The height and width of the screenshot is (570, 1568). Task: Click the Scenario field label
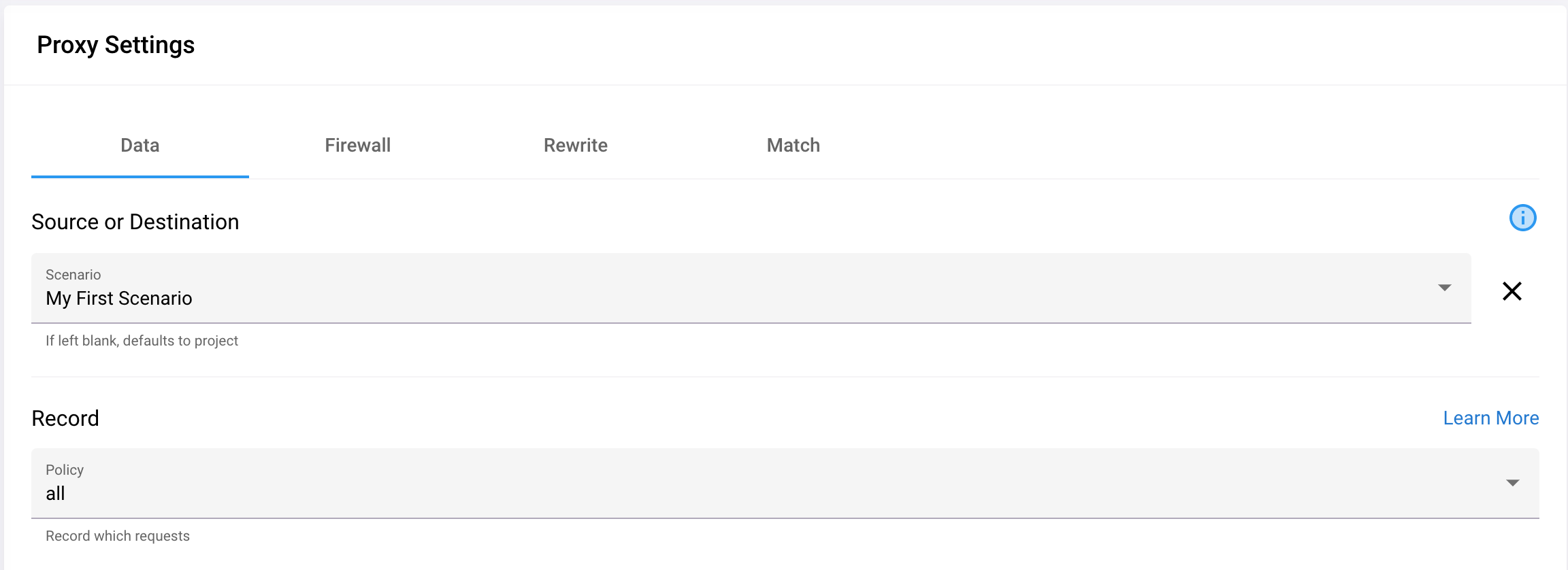[73, 275]
